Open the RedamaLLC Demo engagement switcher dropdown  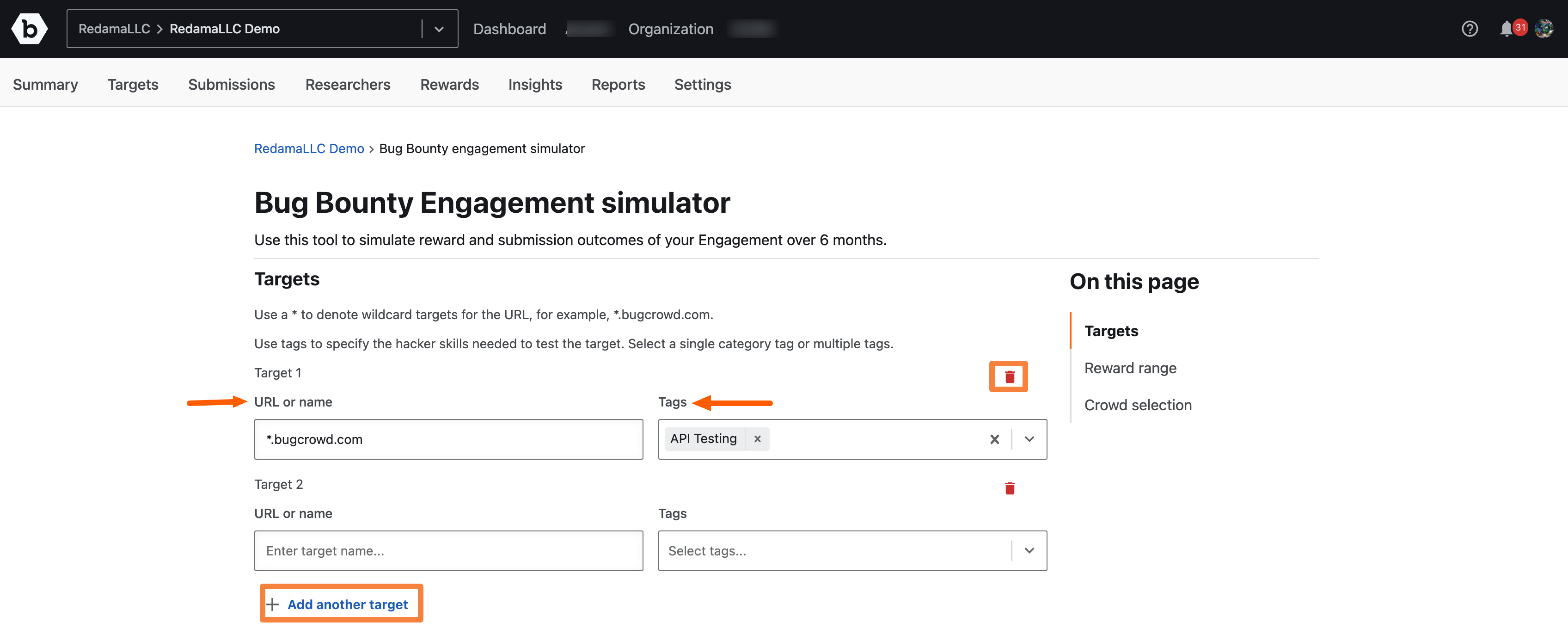coord(439,29)
